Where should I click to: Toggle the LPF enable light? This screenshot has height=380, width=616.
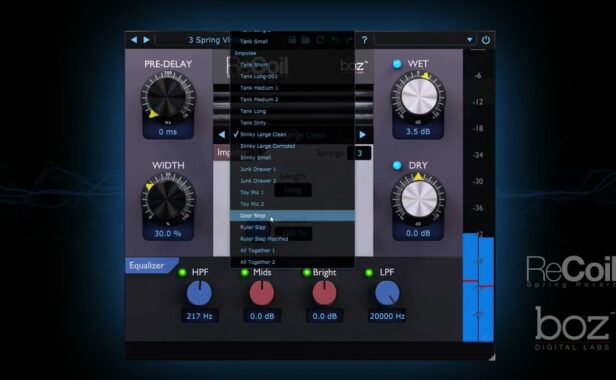coord(368,272)
